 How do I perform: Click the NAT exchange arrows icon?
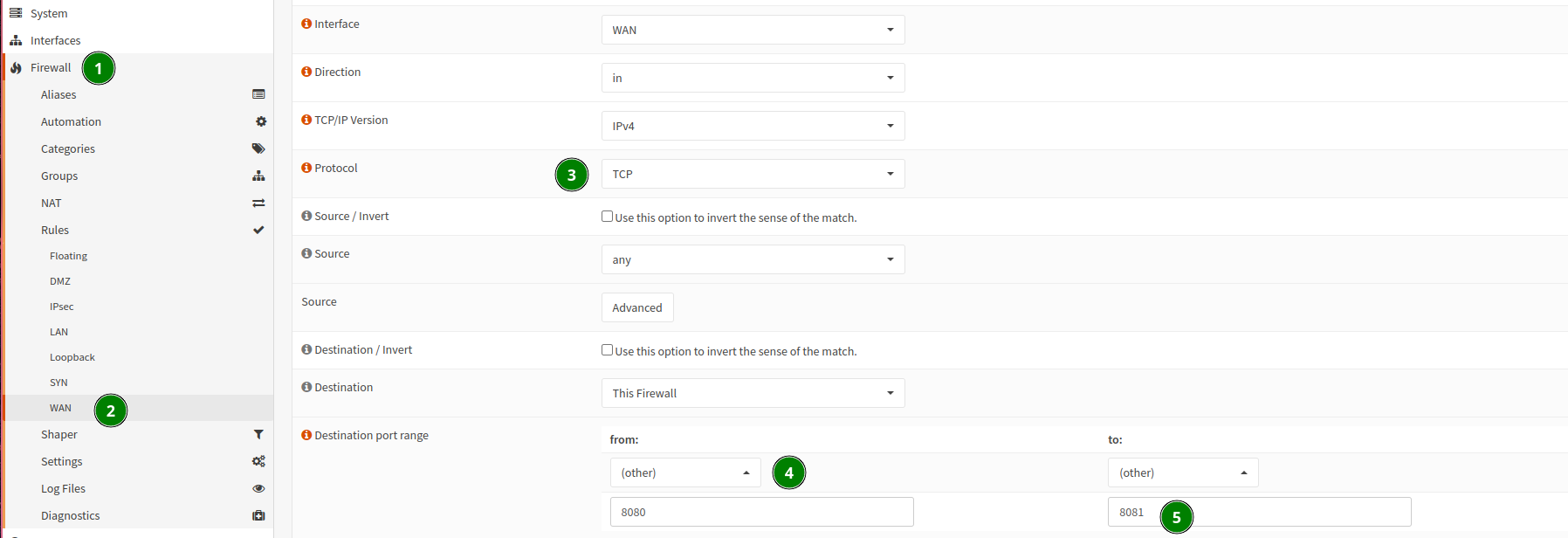click(x=258, y=203)
